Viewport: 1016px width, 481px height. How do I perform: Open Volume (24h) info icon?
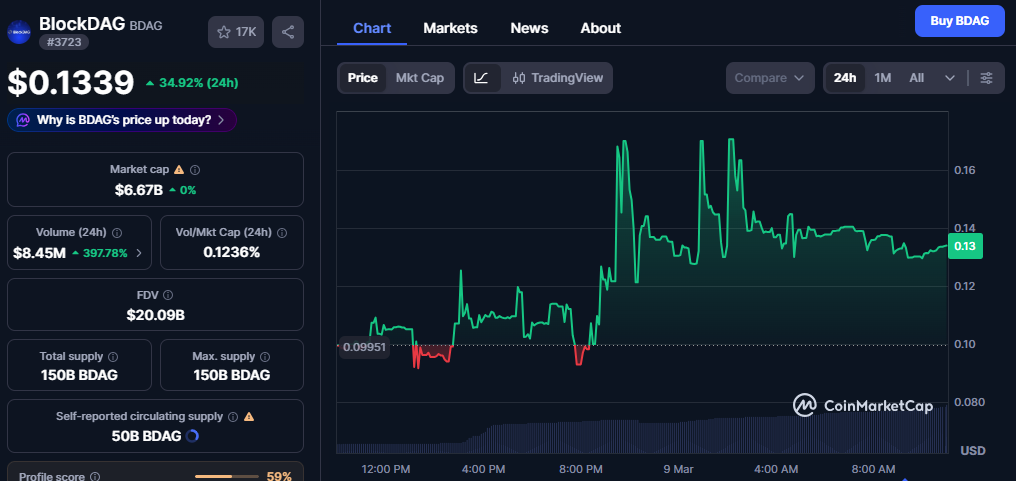[x=117, y=233]
